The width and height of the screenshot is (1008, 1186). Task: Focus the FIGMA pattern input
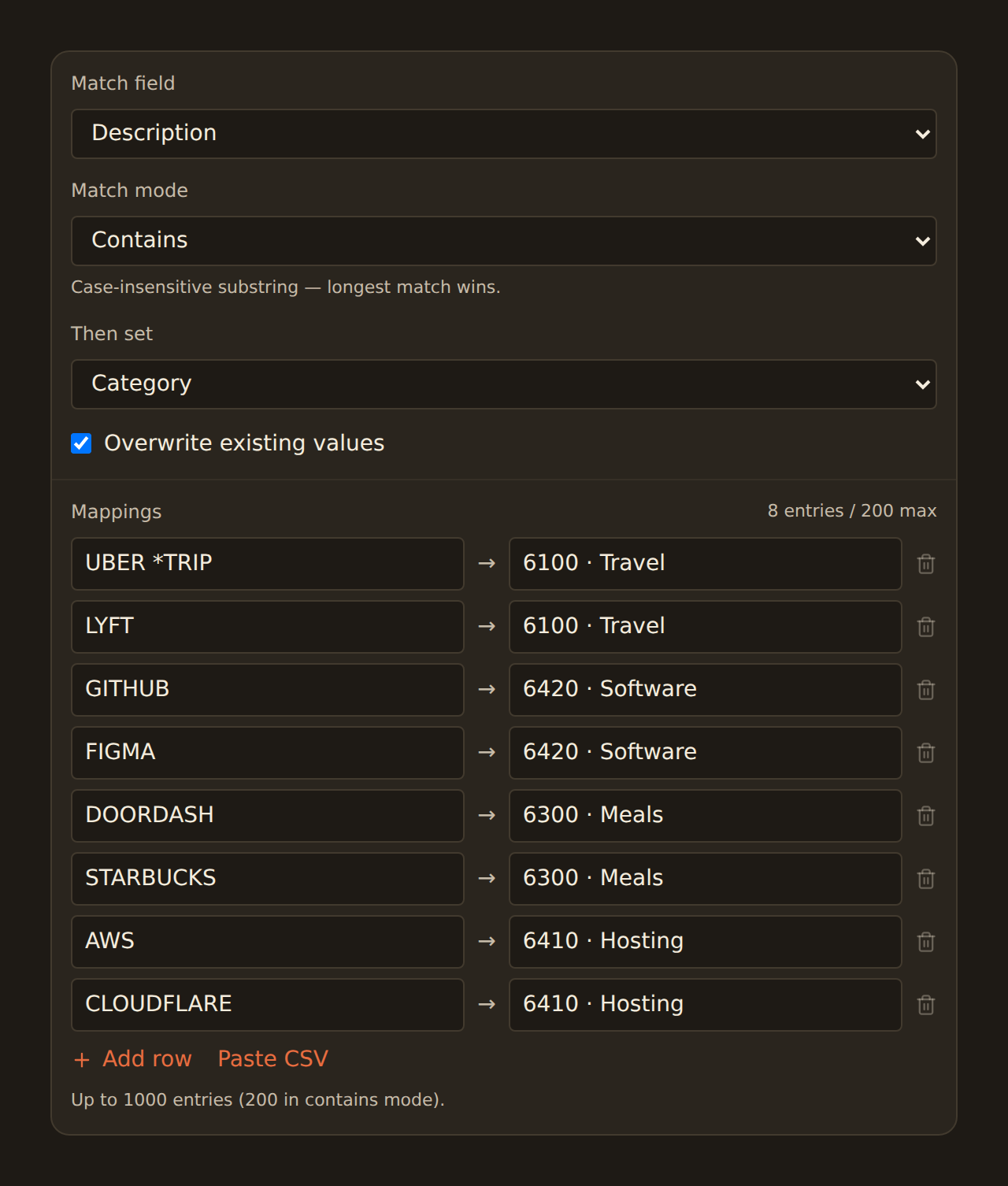click(268, 753)
